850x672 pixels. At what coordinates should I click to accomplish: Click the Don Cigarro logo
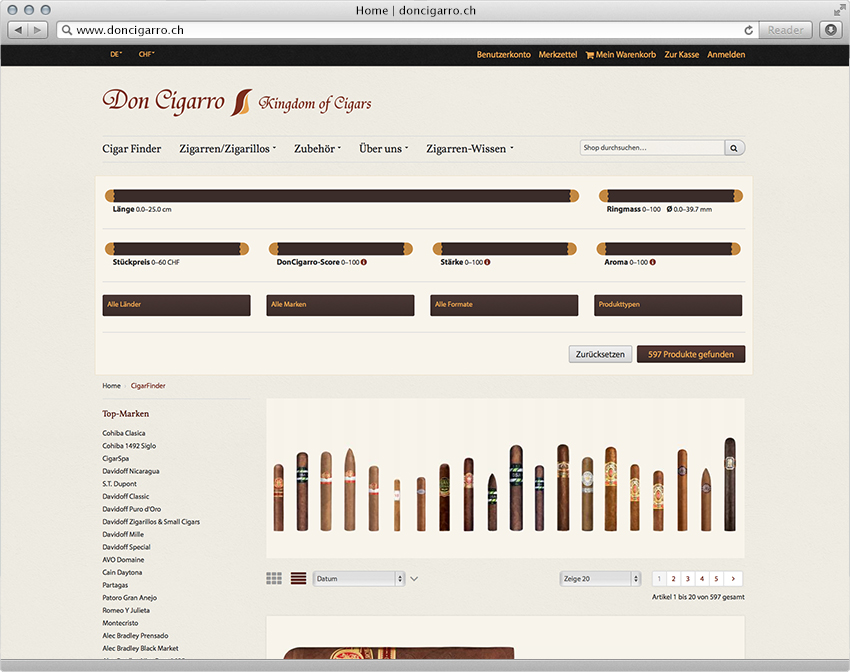[237, 101]
